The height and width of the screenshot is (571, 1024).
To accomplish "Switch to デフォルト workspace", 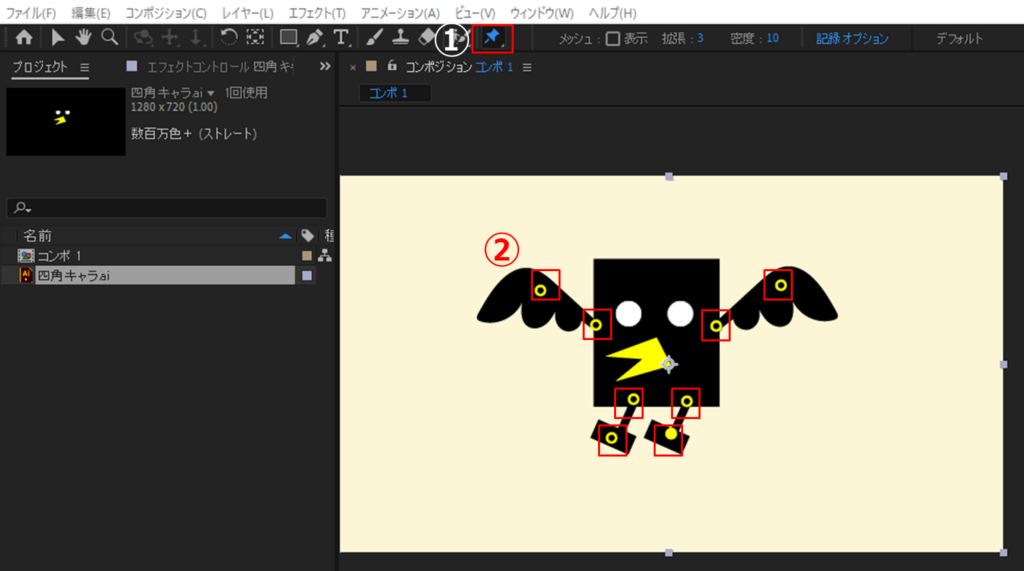I will point(959,39).
